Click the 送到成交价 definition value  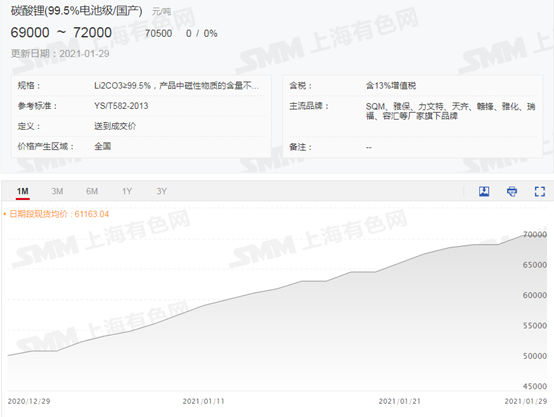(115, 126)
